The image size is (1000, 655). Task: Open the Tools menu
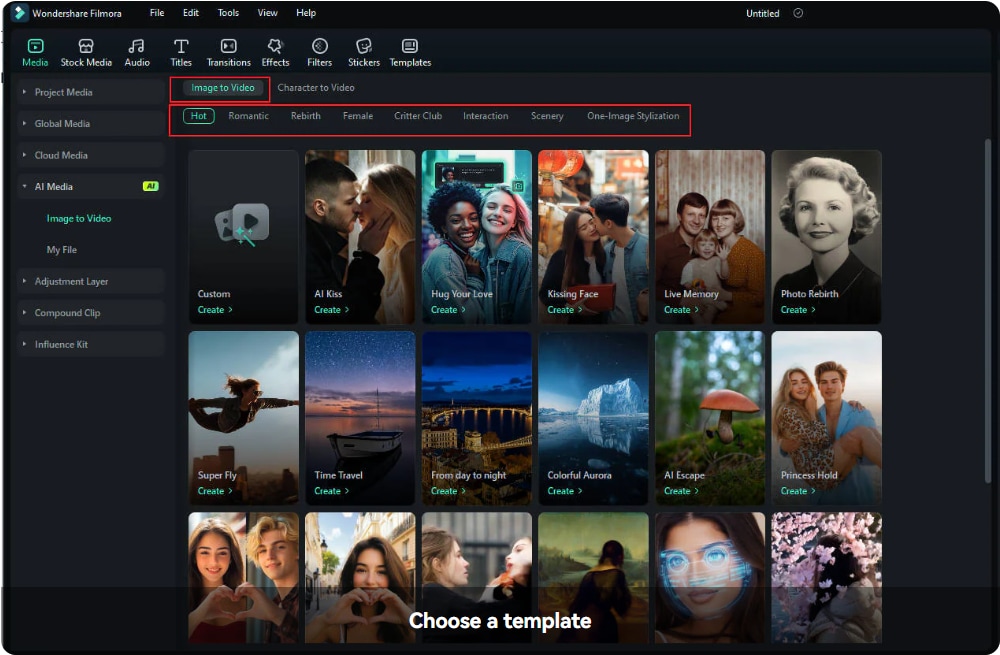(228, 13)
